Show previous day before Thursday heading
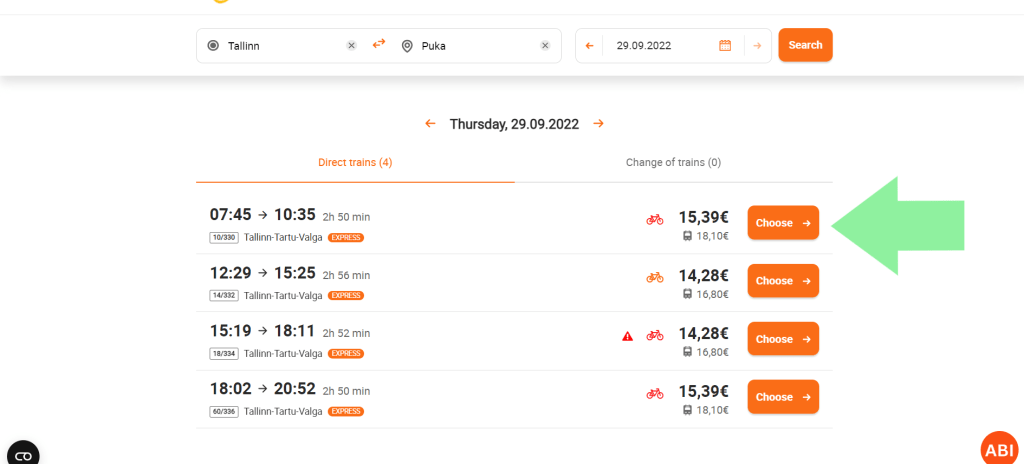The height and width of the screenshot is (464, 1024). (430, 124)
